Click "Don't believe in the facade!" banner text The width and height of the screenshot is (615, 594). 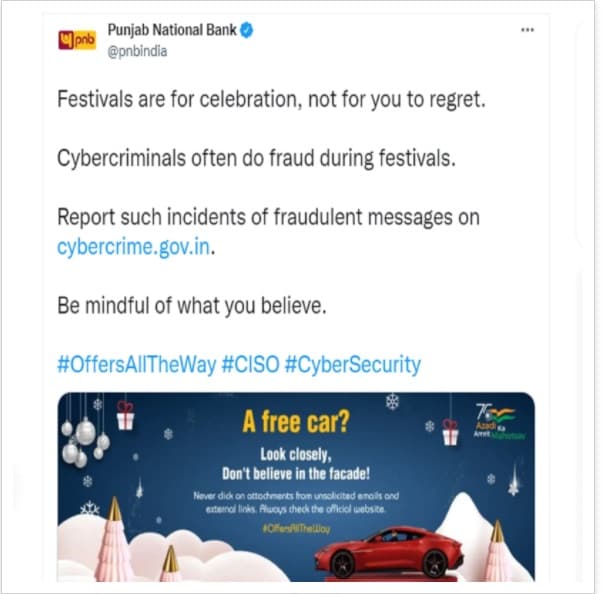(x=296, y=474)
